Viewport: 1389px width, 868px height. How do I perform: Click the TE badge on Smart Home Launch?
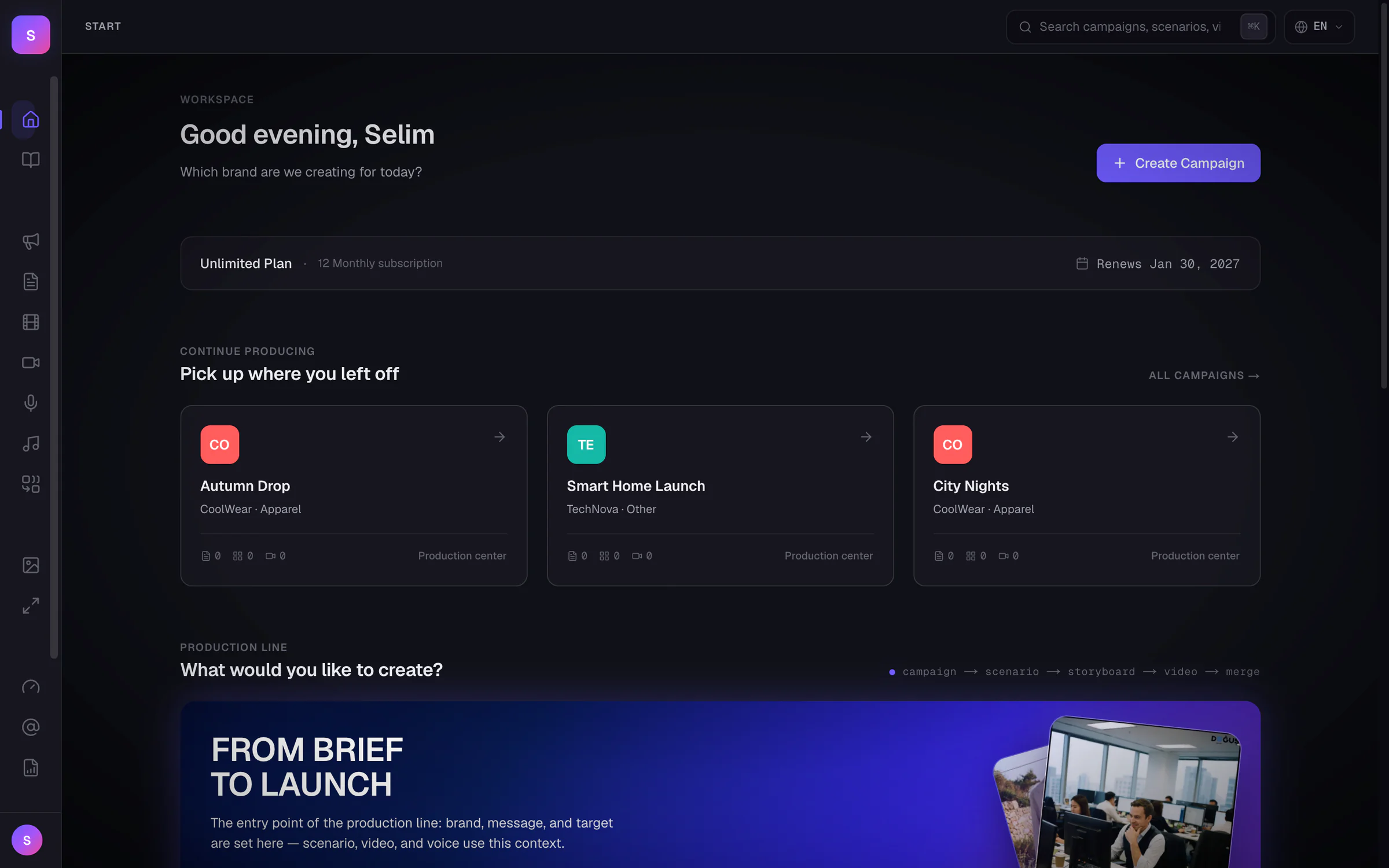(x=586, y=444)
